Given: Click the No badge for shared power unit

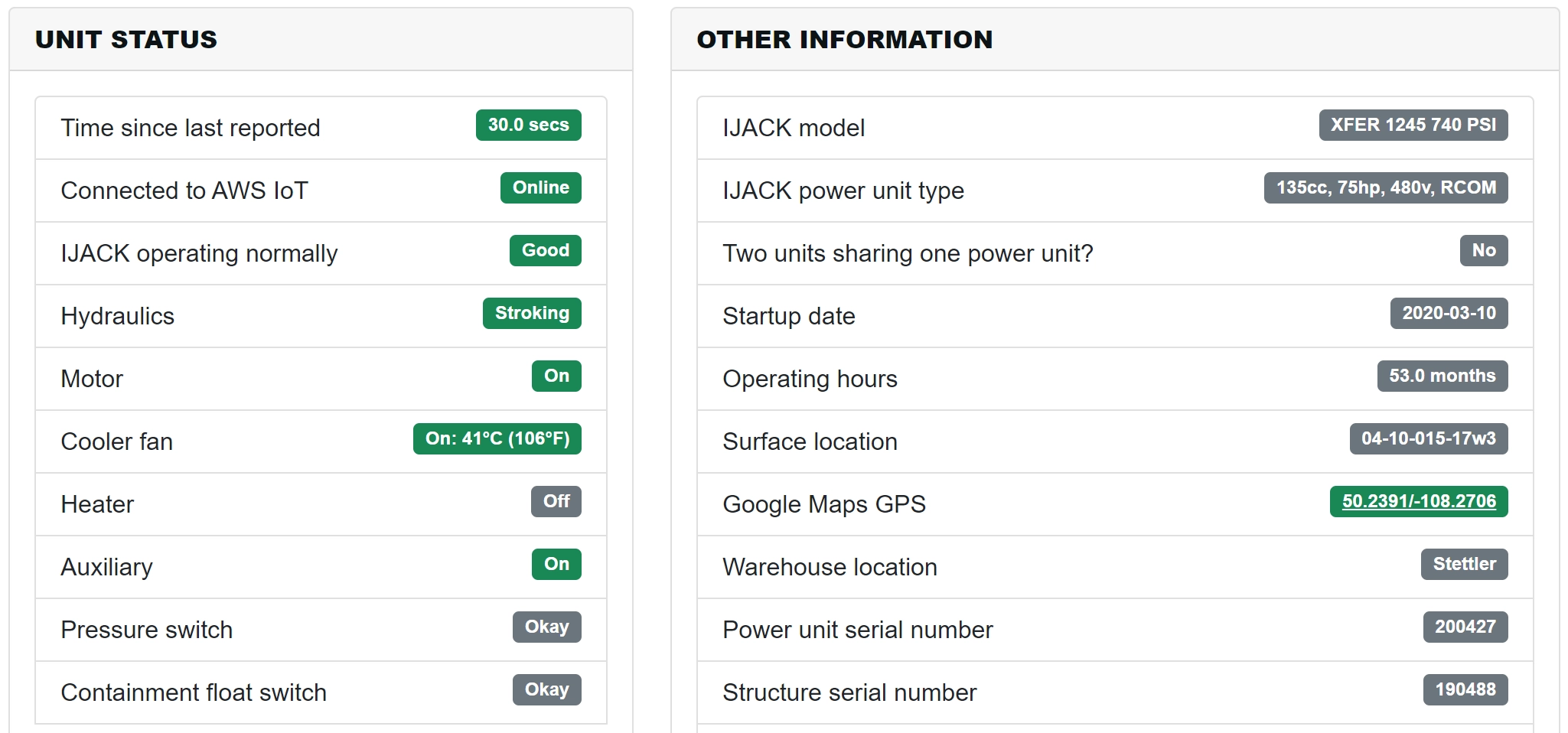Looking at the screenshot, I should pos(1483,250).
